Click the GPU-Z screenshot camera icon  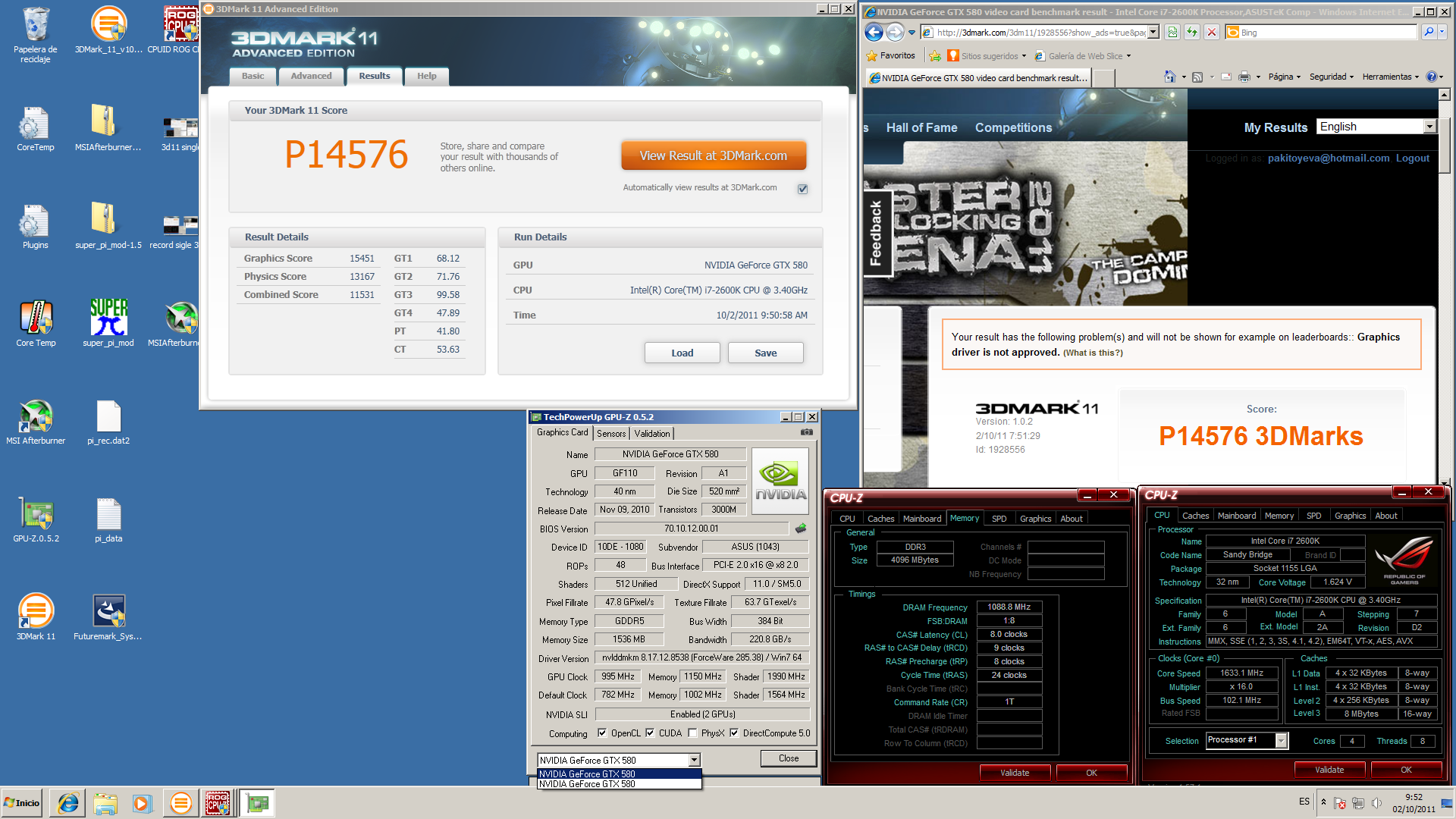click(x=806, y=432)
